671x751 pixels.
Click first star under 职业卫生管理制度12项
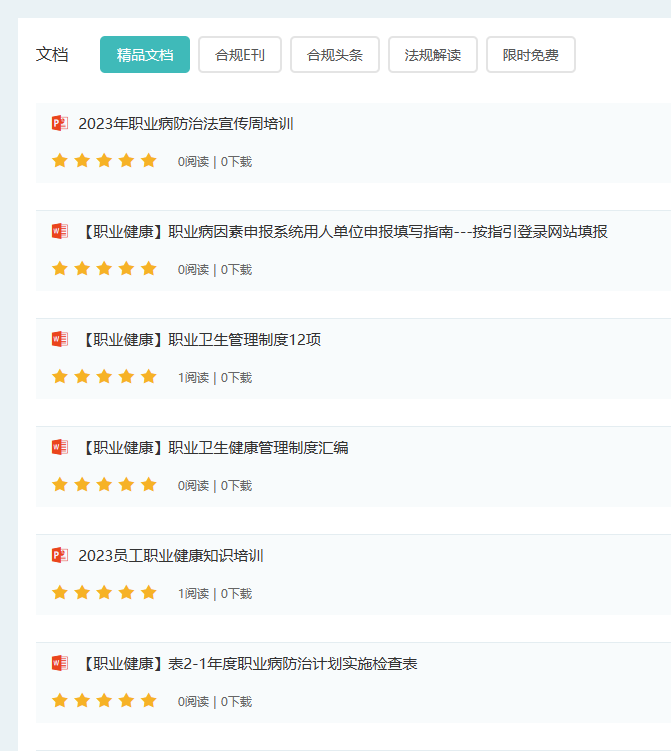tap(60, 376)
